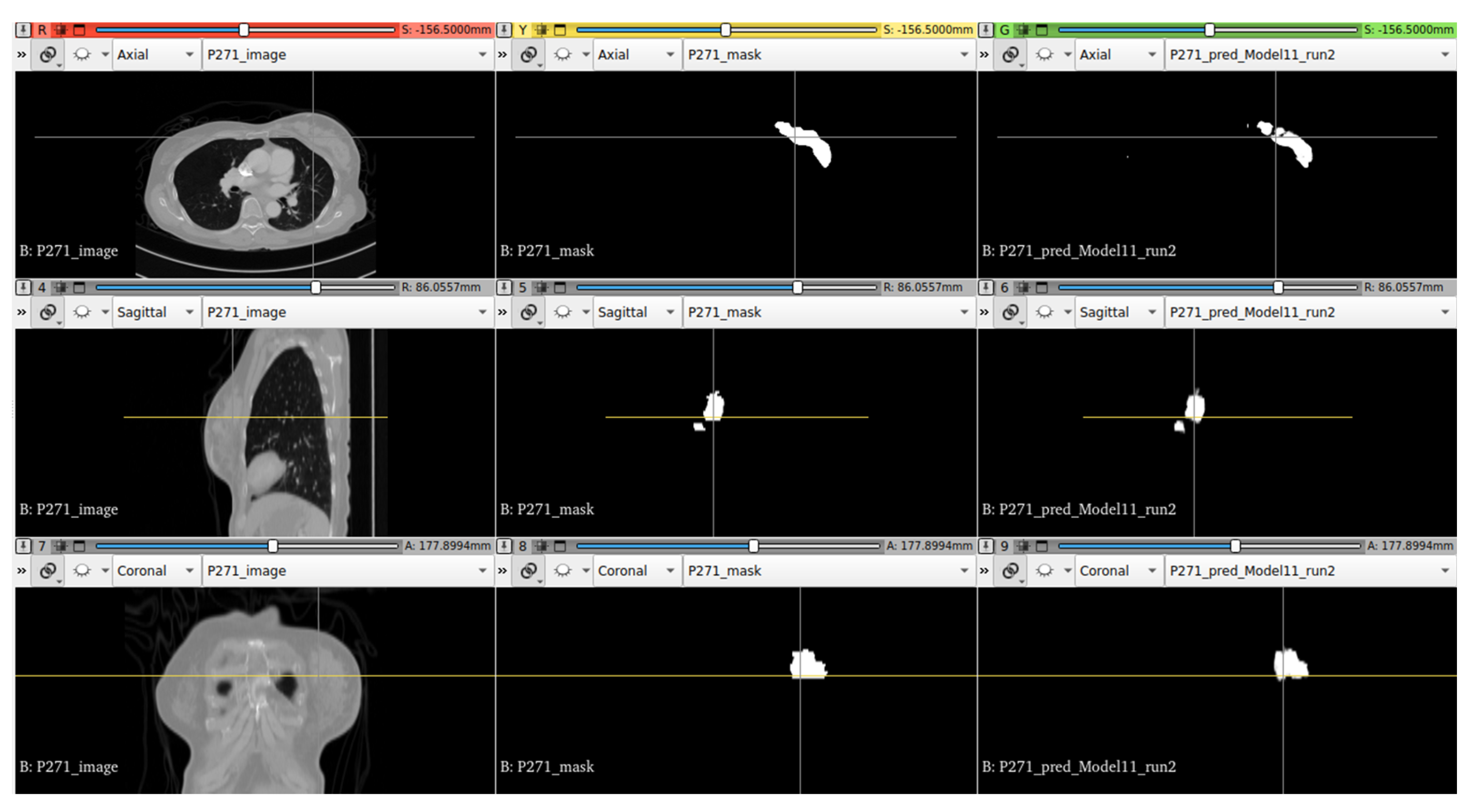Click the pin icon in slice view 8

(504, 546)
